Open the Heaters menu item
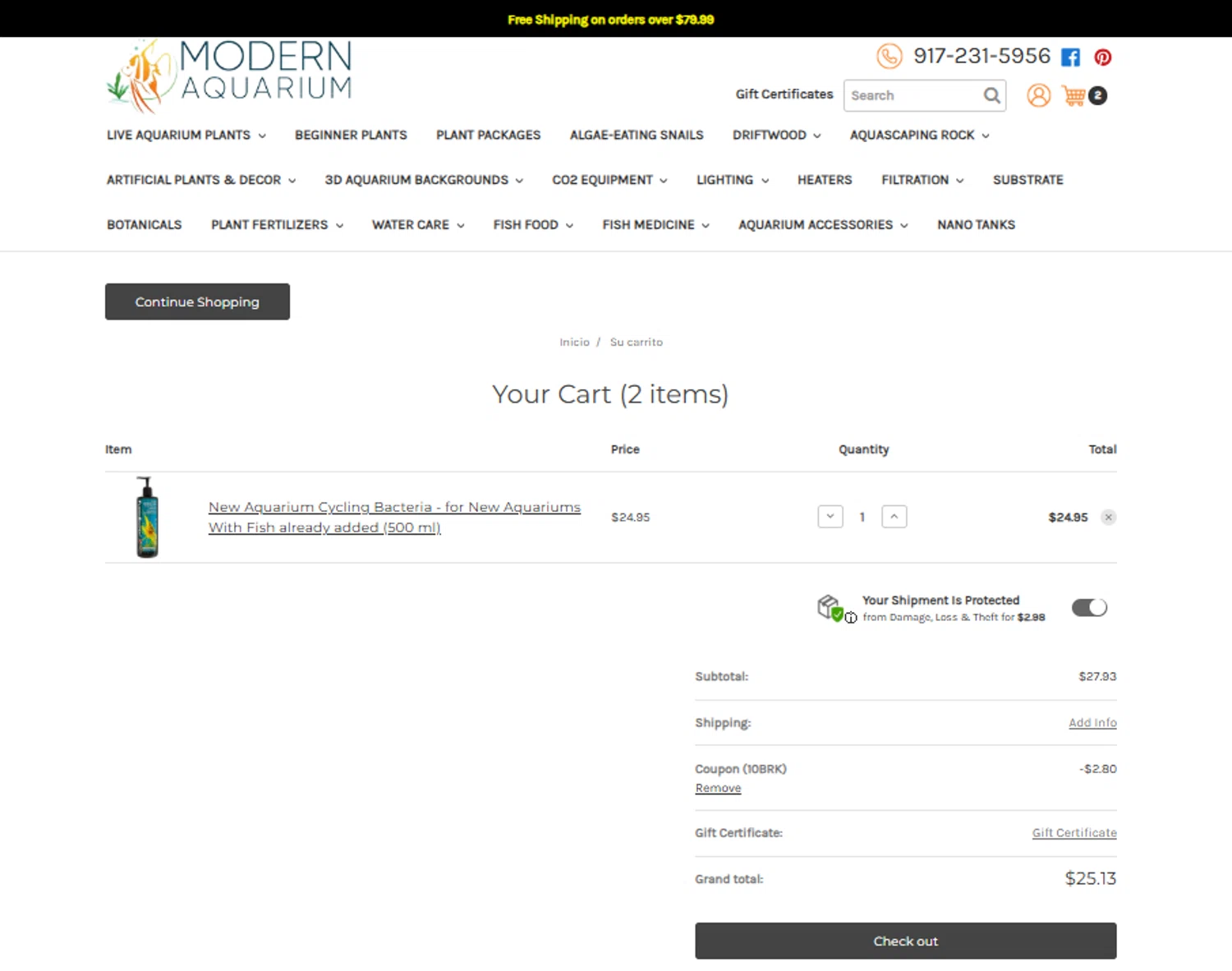Image resolution: width=1232 pixels, height=971 pixels. (x=825, y=180)
